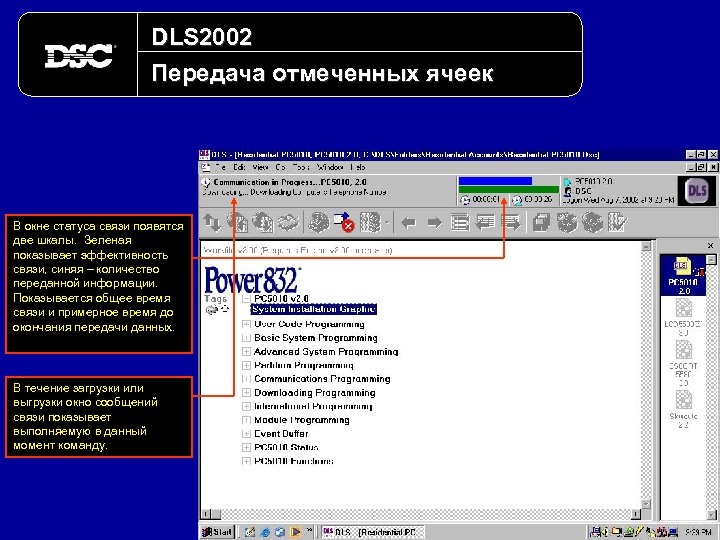Click the green communication efficiency bar
Viewport: 720px width, 540px height.
click(508, 189)
